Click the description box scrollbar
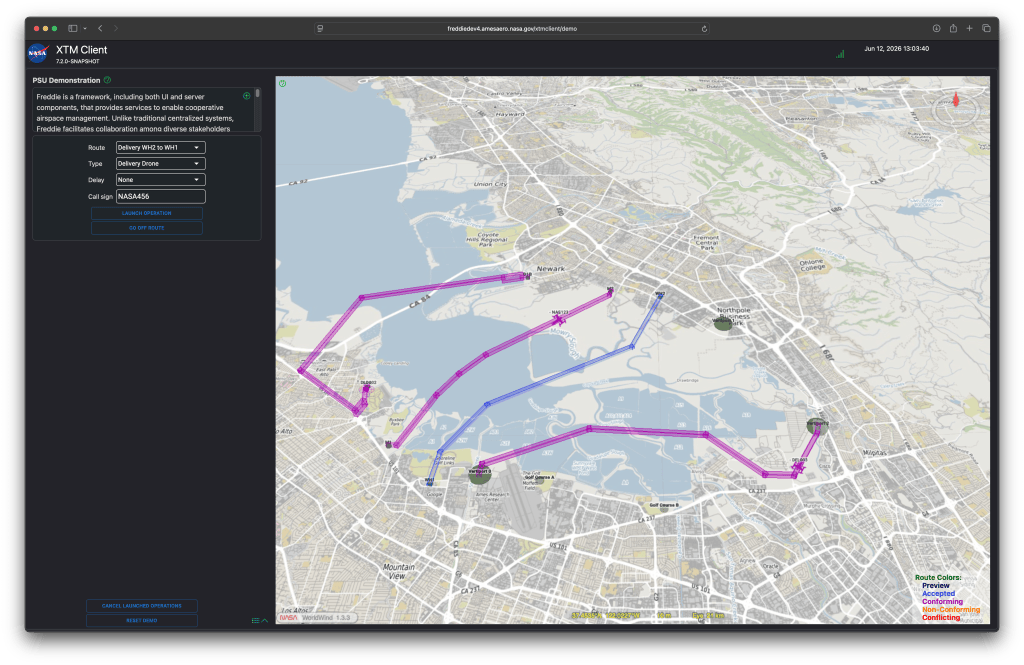This screenshot has height=665, width=1024. (x=258, y=95)
